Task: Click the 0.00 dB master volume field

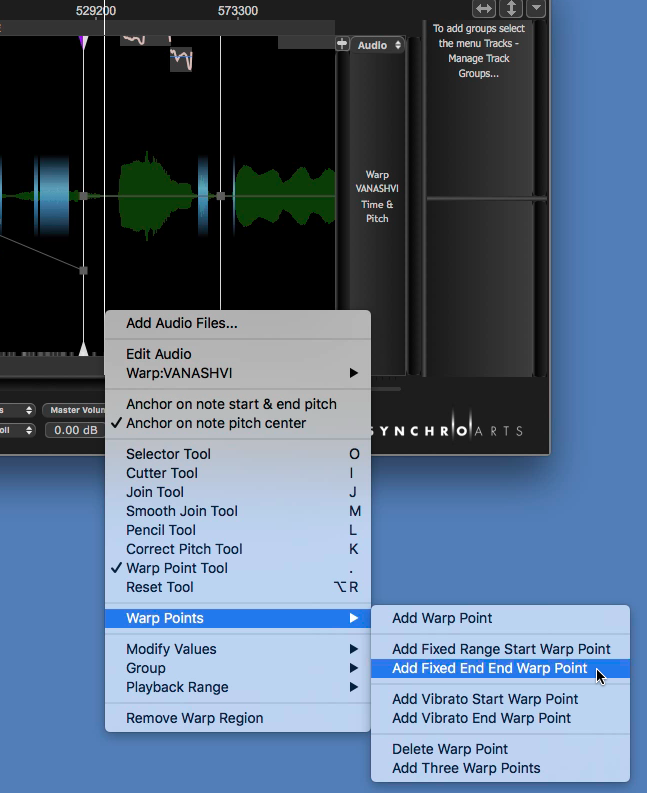Action: coord(75,430)
